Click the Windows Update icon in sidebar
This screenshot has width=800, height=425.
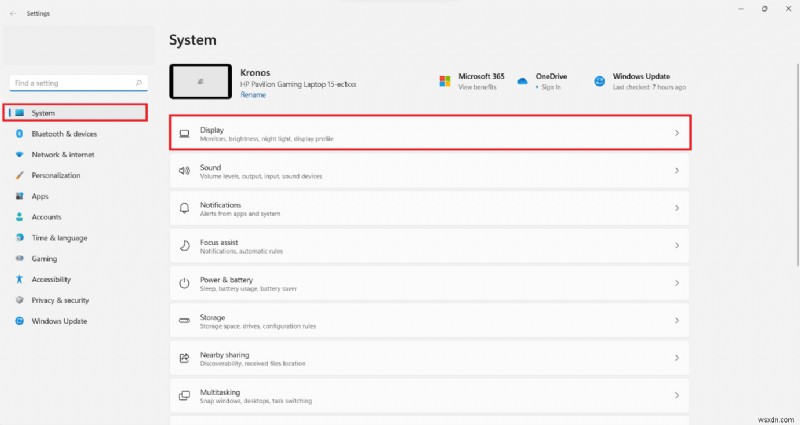coord(19,321)
